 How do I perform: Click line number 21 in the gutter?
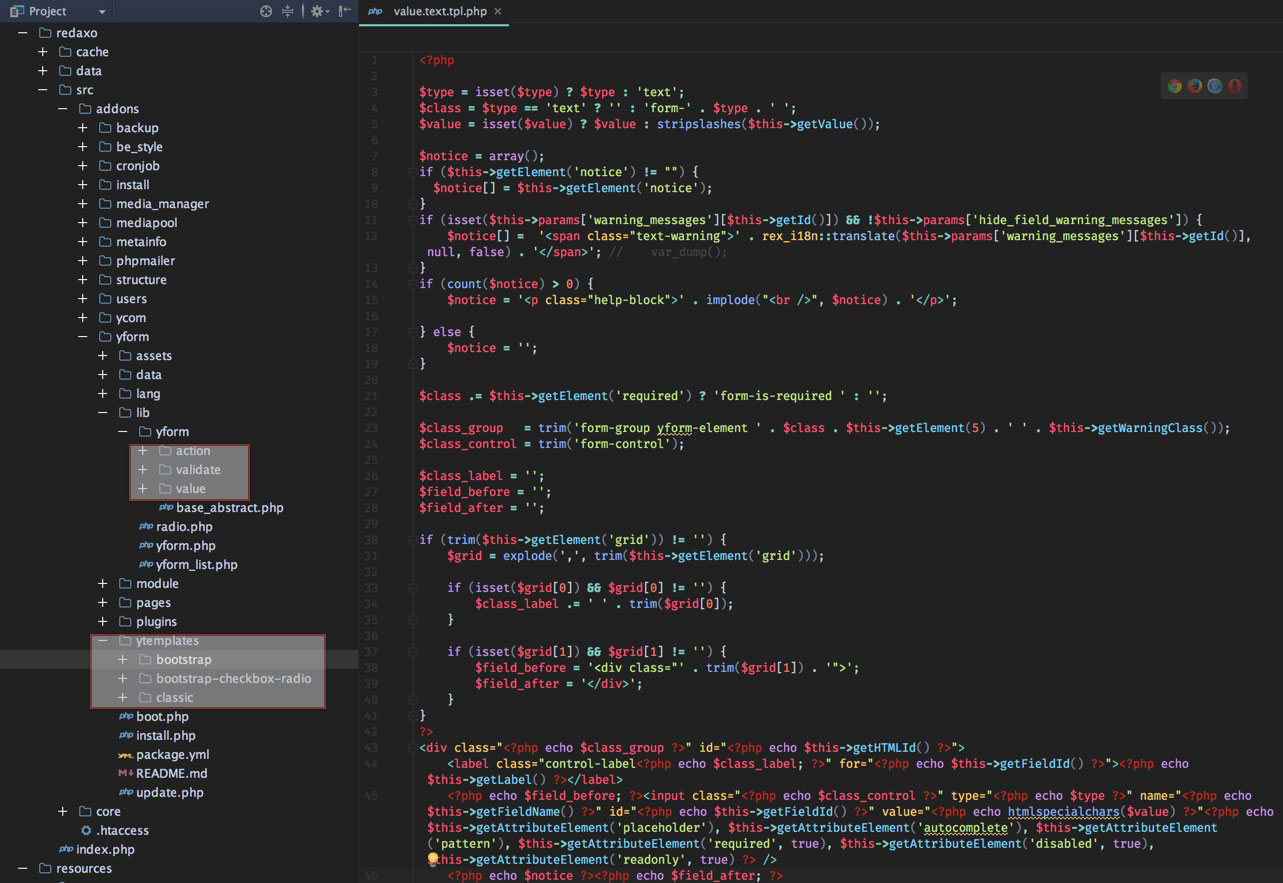372,396
